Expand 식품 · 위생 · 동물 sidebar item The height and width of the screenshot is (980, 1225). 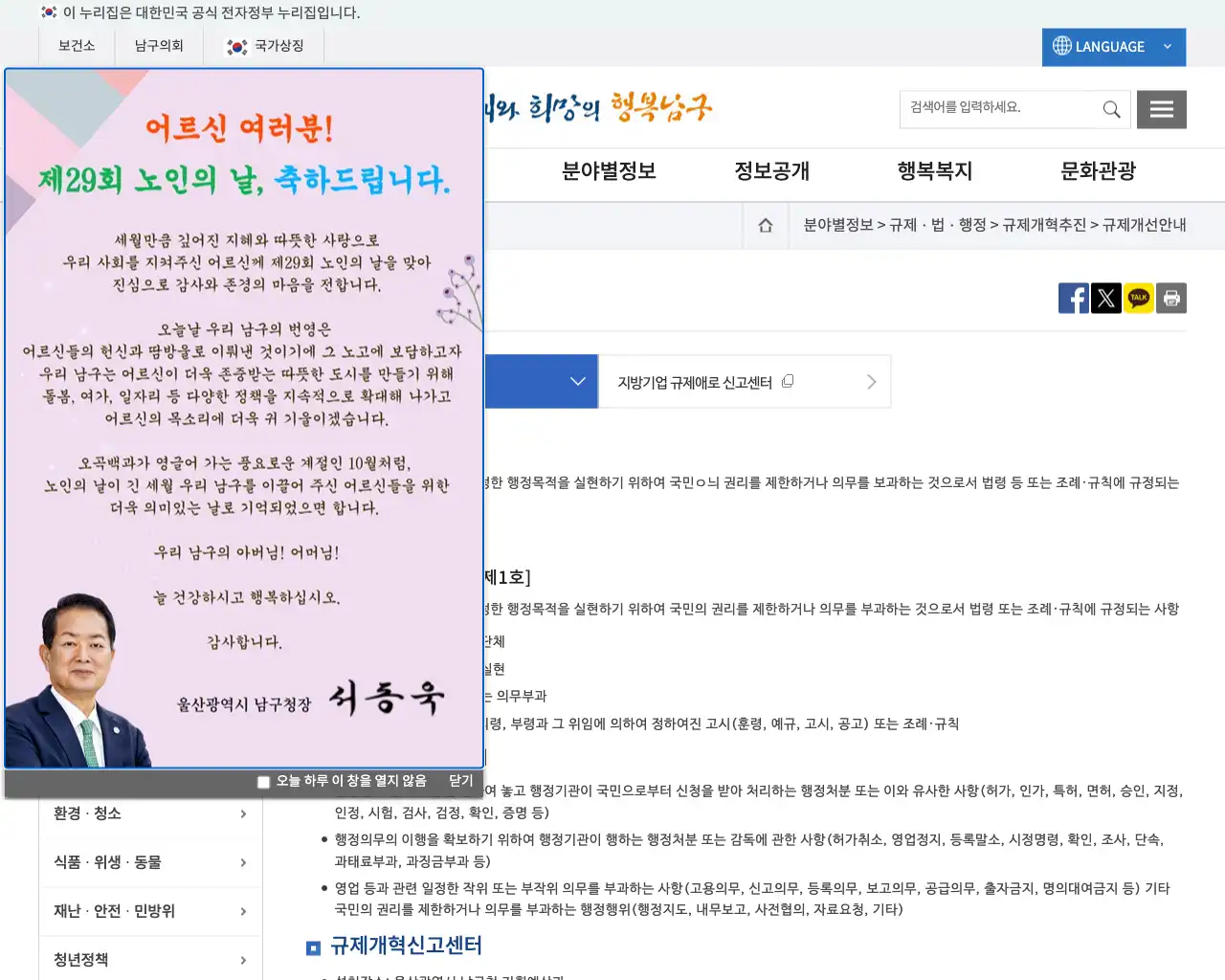150,862
